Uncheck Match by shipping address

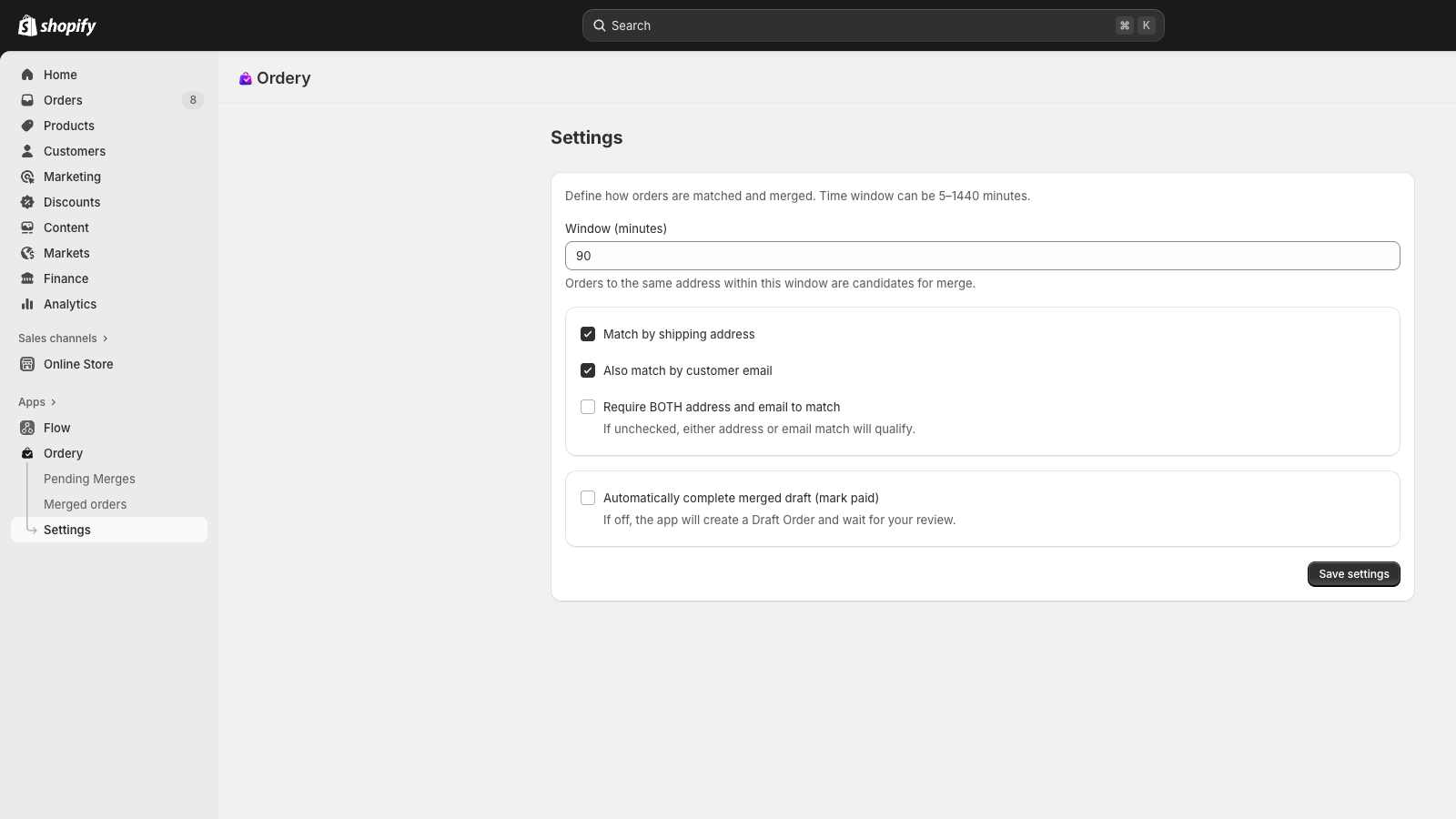pos(588,334)
